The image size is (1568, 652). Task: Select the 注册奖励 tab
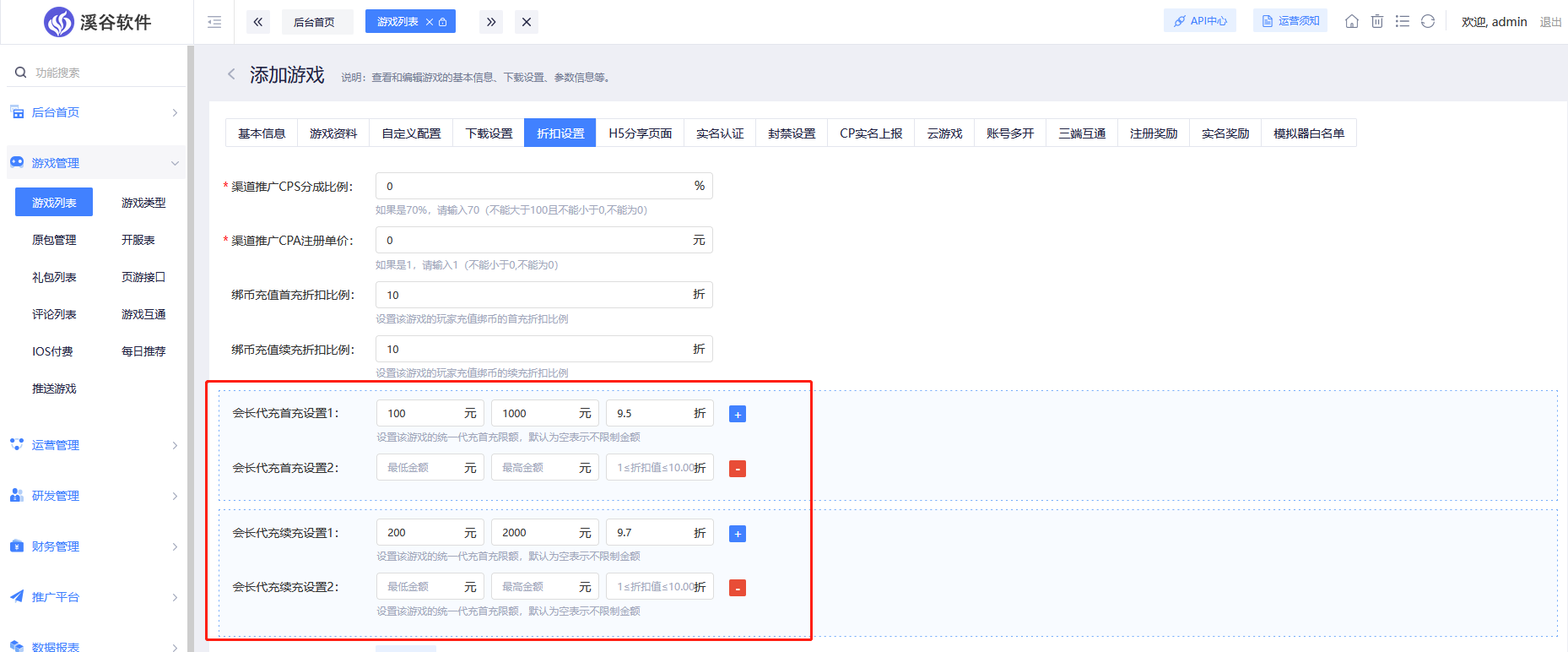(x=1154, y=133)
